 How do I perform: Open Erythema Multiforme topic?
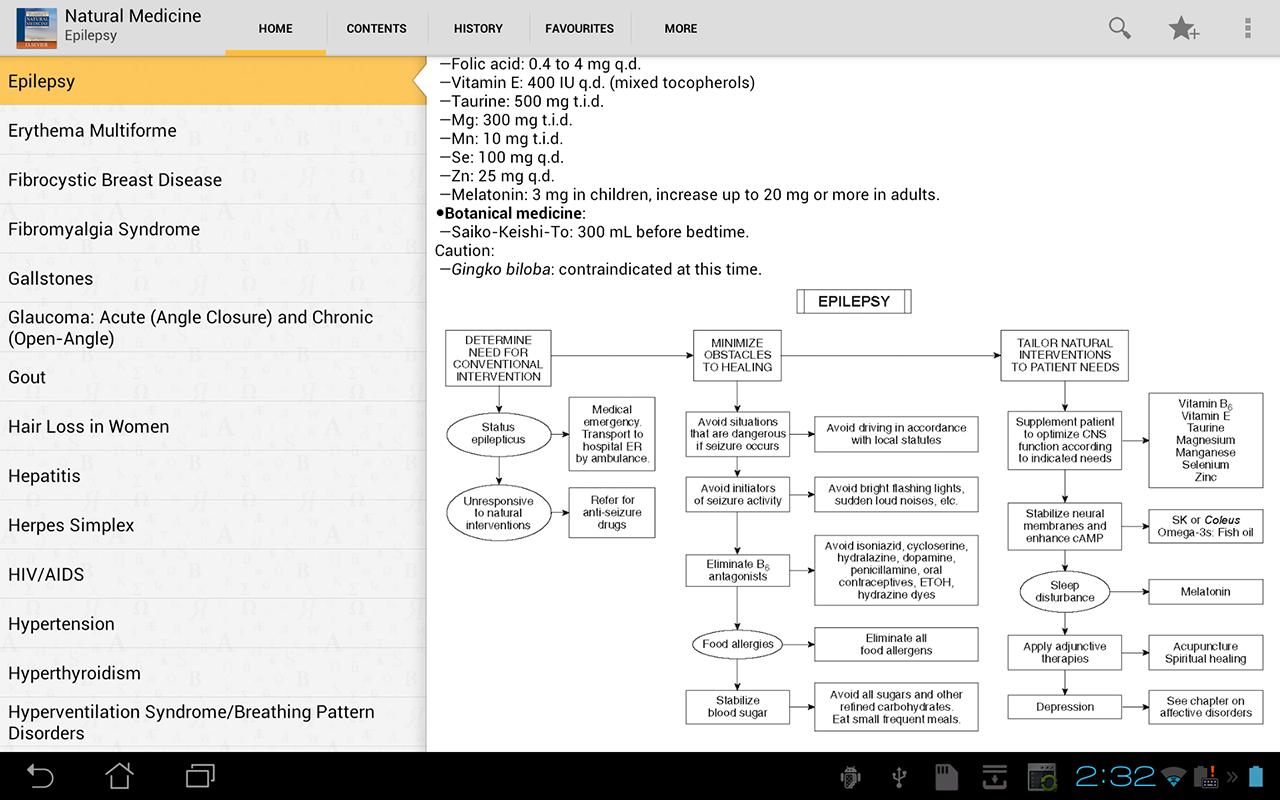pyautogui.click(x=213, y=130)
